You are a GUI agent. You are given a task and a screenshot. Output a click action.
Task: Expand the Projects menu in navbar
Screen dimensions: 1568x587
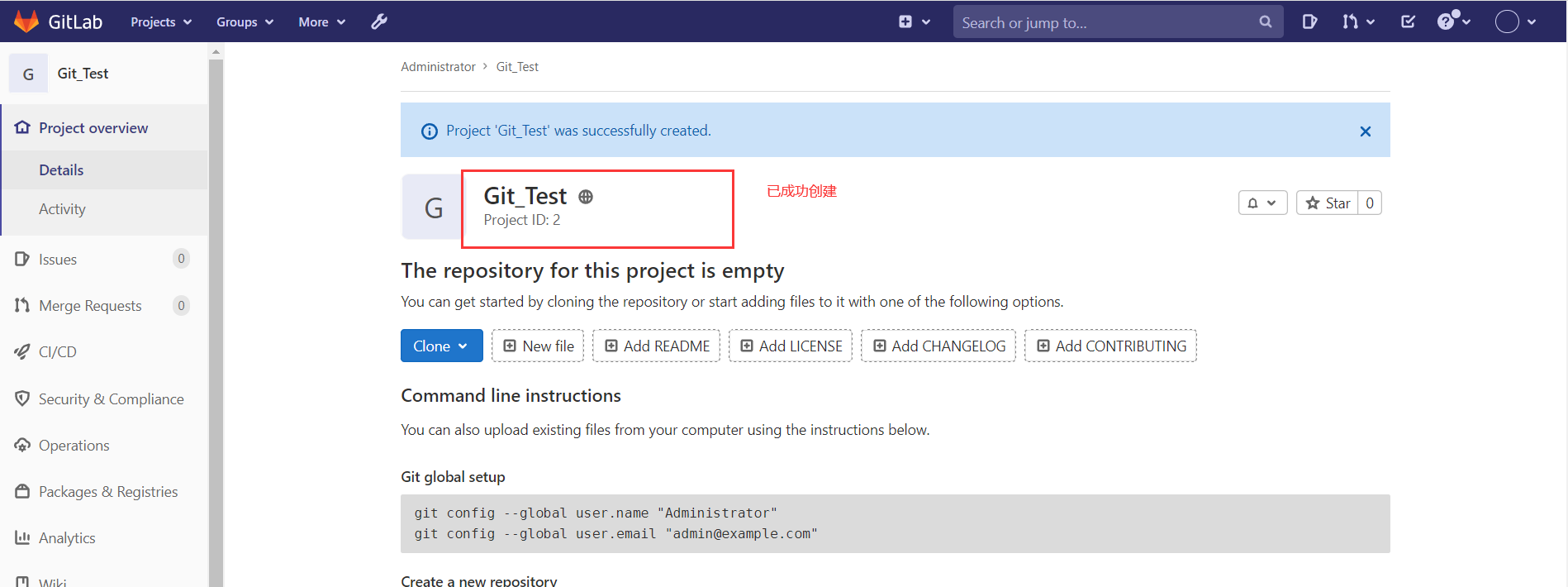tap(161, 22)
